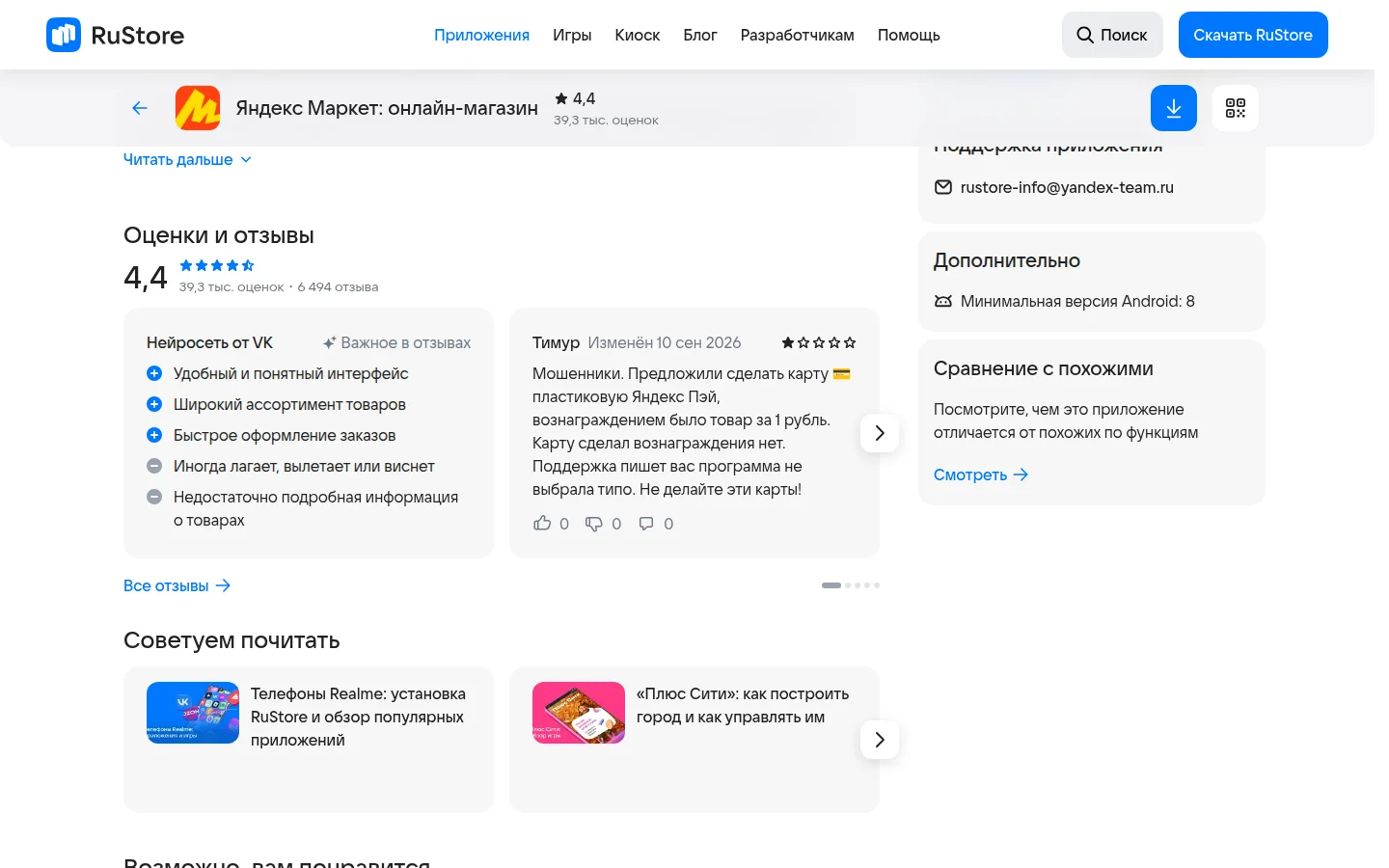This screenshot has height=868, width=1389.
Task: Open the Блог page
Action: pyautogui.click(x=700, y=35)
